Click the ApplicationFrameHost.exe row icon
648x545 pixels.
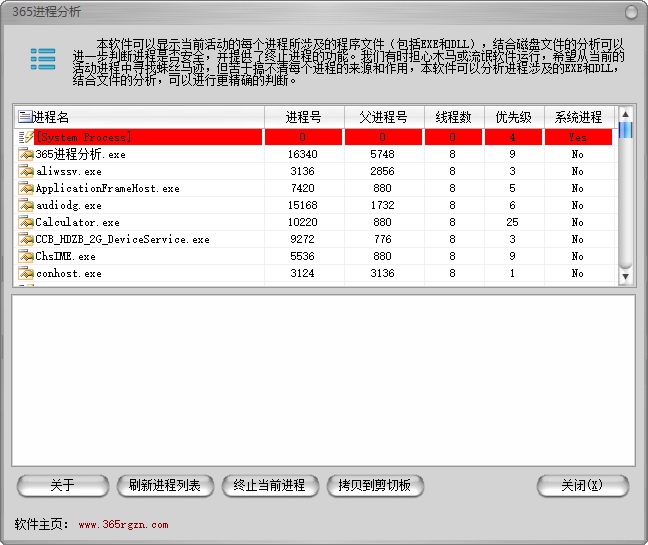click(26, 188)
